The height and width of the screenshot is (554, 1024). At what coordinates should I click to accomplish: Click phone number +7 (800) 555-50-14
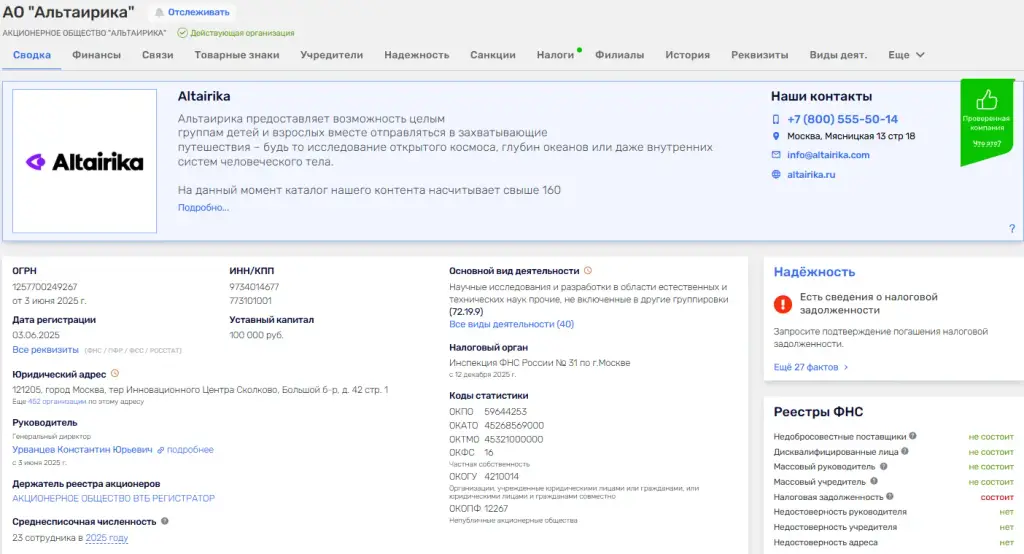coord(842,120)
